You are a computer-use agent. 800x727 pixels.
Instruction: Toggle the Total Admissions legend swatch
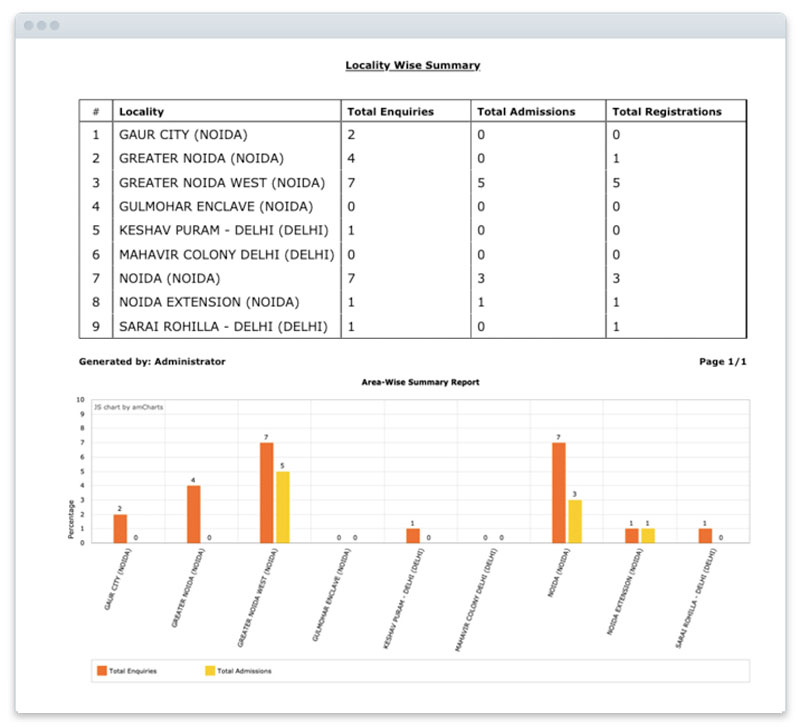[210, 671]
